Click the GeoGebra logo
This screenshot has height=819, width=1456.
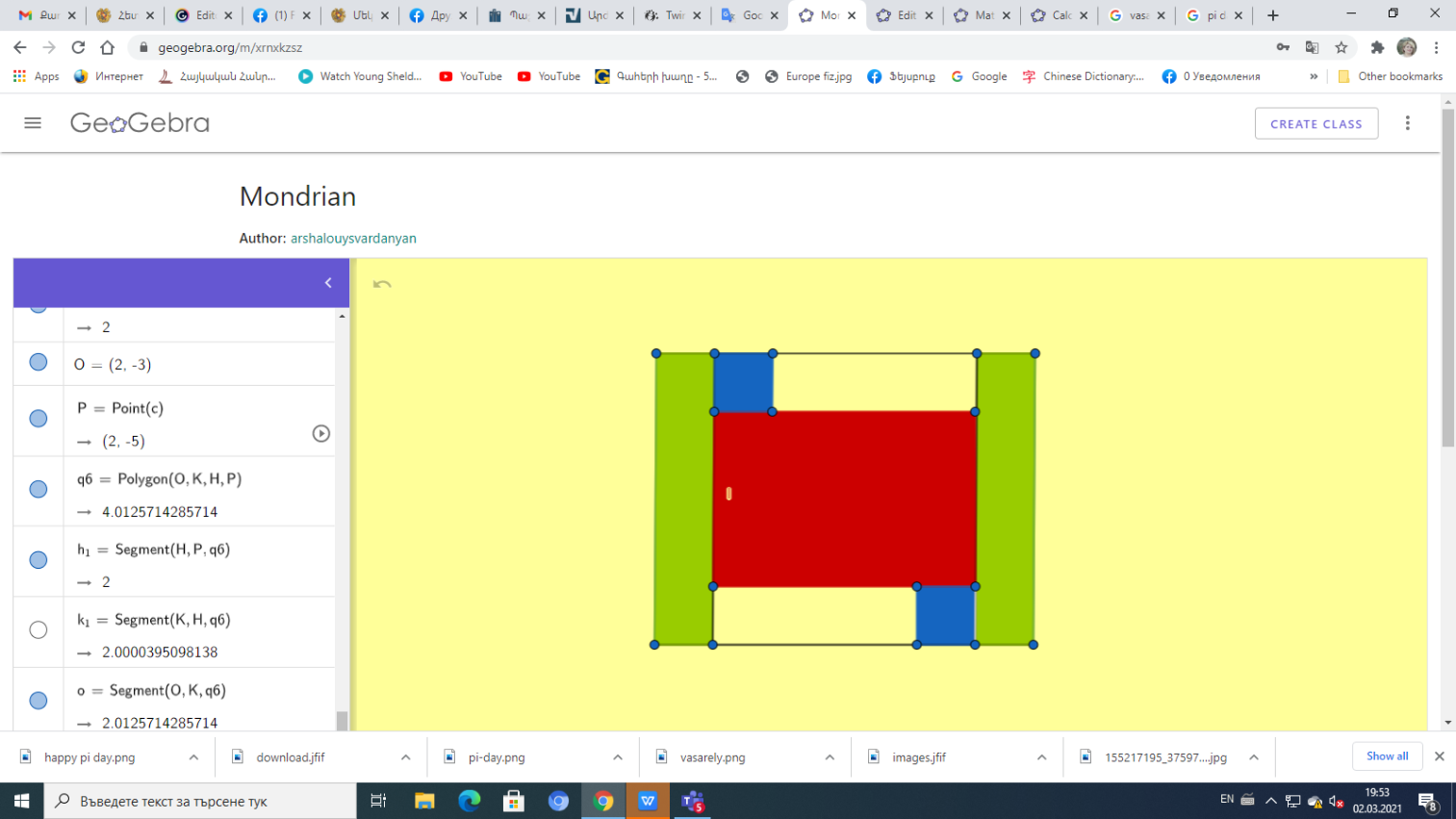pyautogui.click(x=140, y=123)
